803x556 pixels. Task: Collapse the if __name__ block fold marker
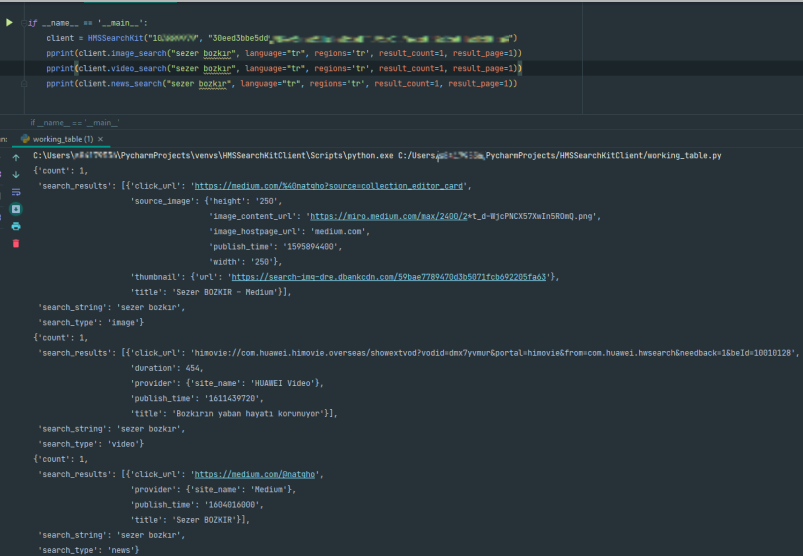(24, 23)
